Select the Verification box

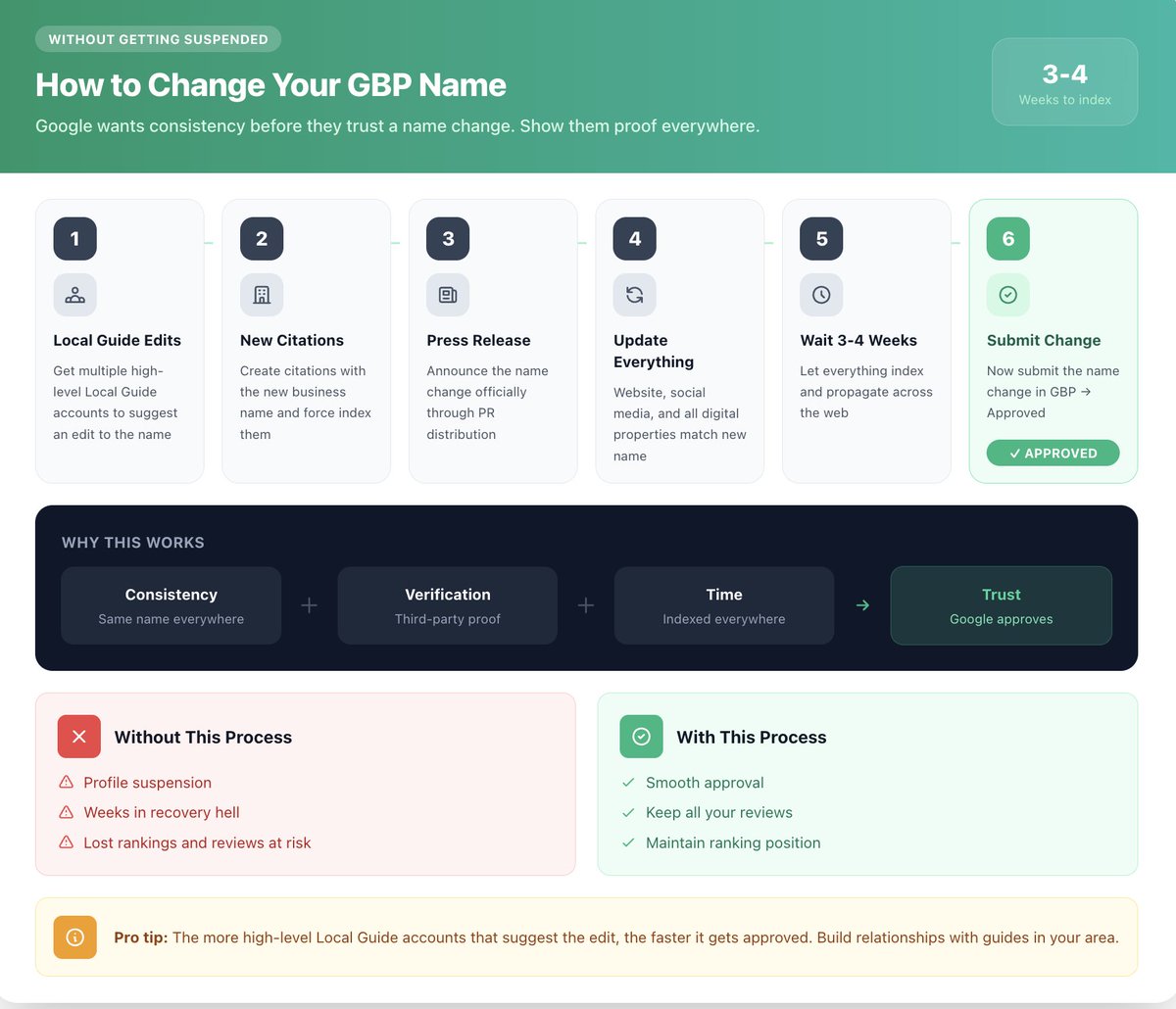(448, 605)
